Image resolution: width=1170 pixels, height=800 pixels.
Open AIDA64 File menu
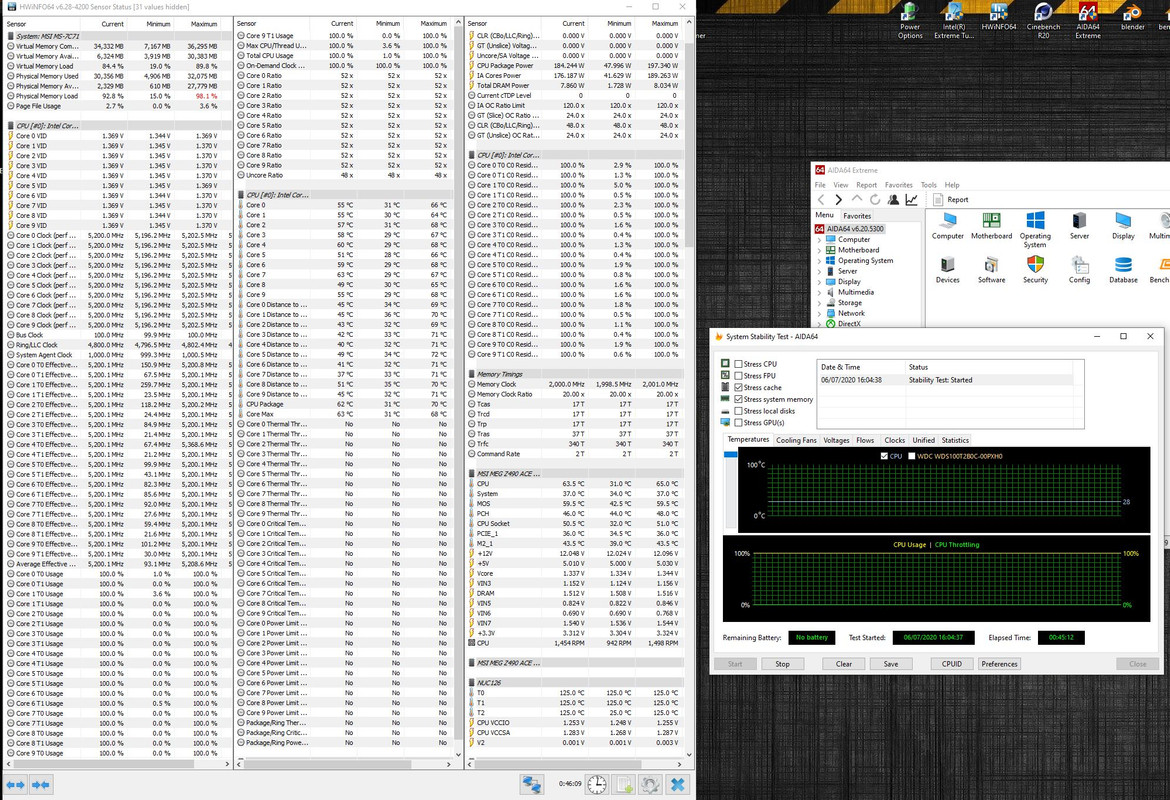click(820, 185)
